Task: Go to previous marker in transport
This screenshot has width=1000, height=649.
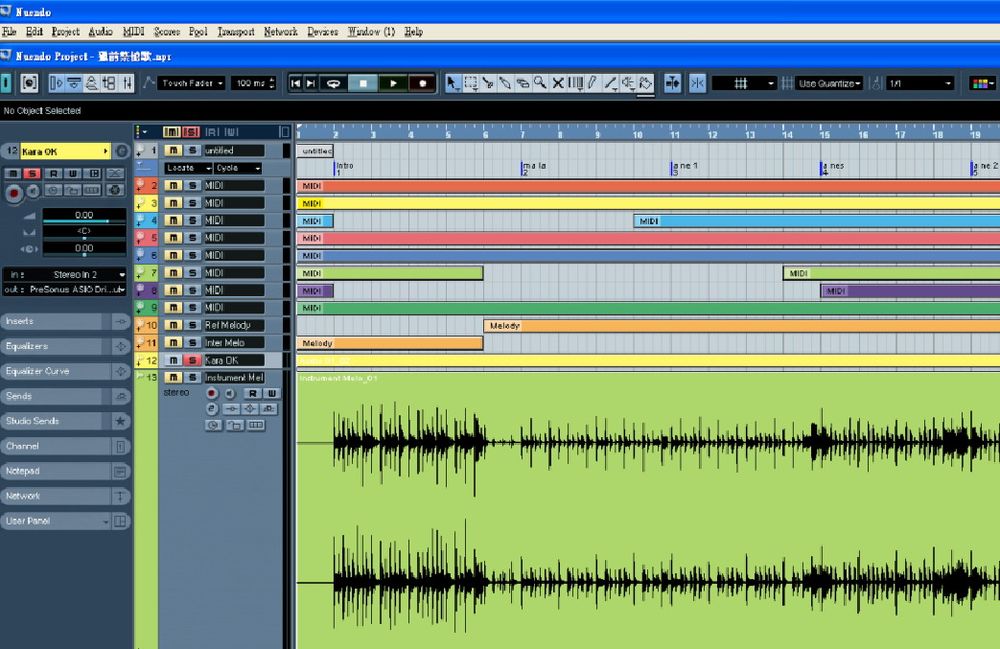Action: click(x=295, y=83)
